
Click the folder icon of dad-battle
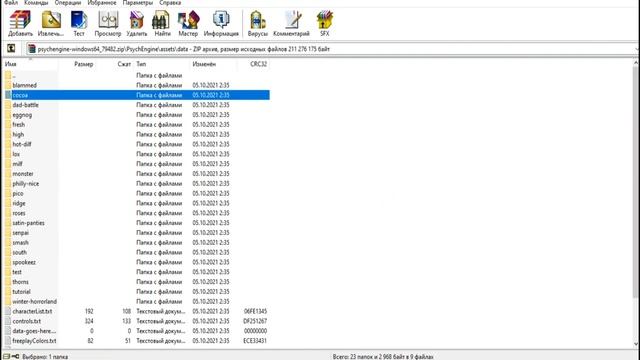point(8,105)
